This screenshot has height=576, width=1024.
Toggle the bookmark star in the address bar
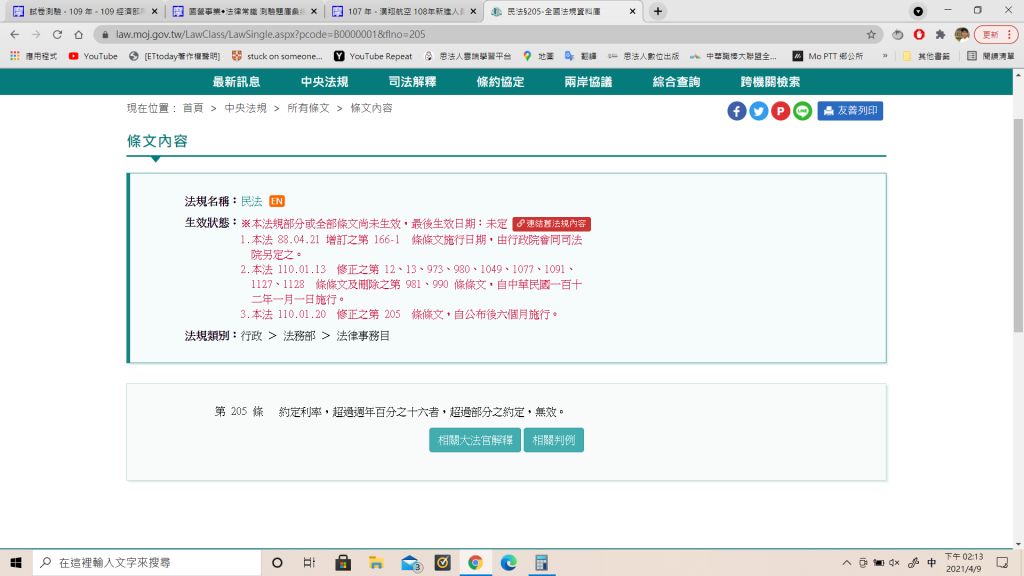[x=870, y=35]
